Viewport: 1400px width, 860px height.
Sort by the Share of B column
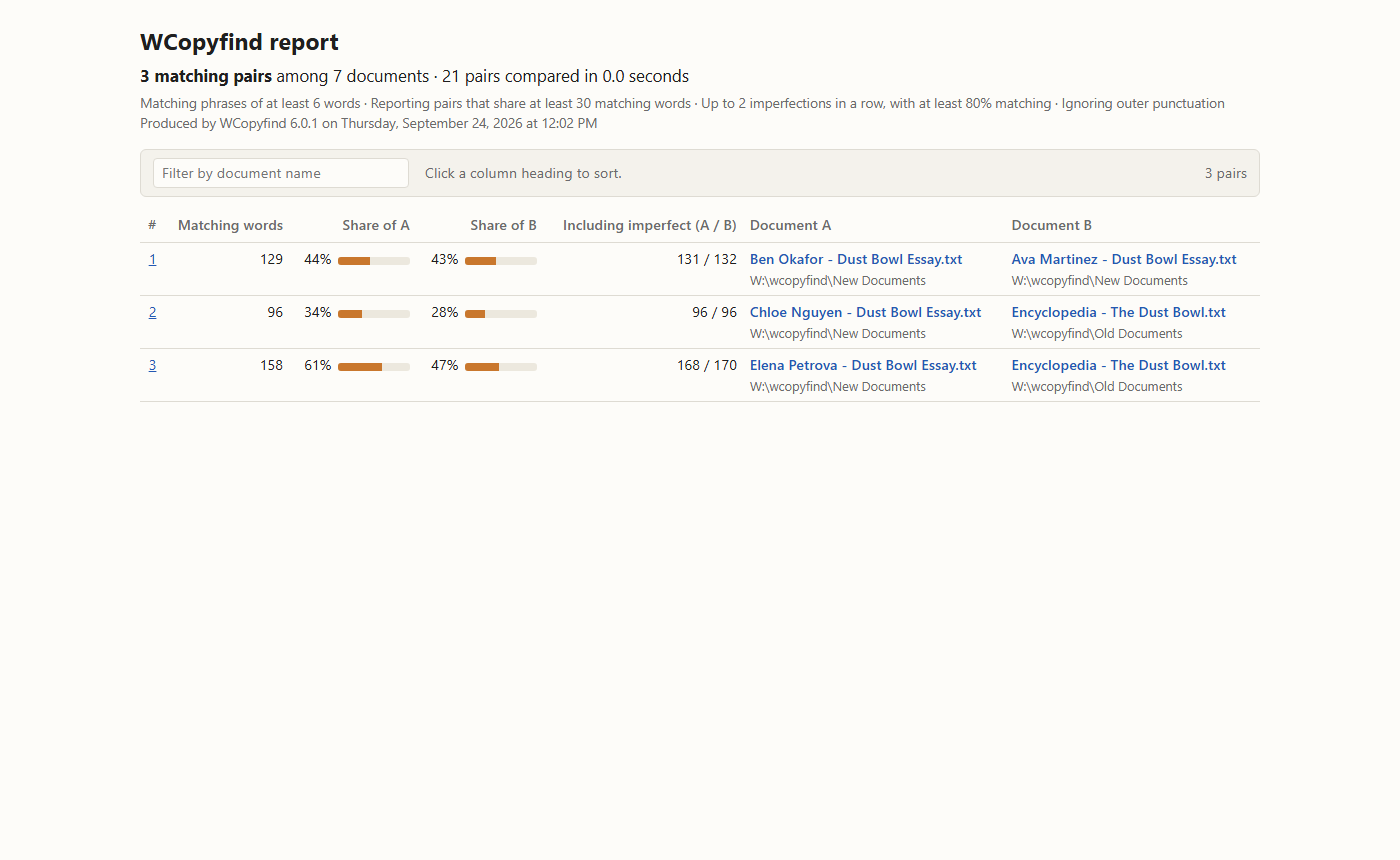pos(503,225)
